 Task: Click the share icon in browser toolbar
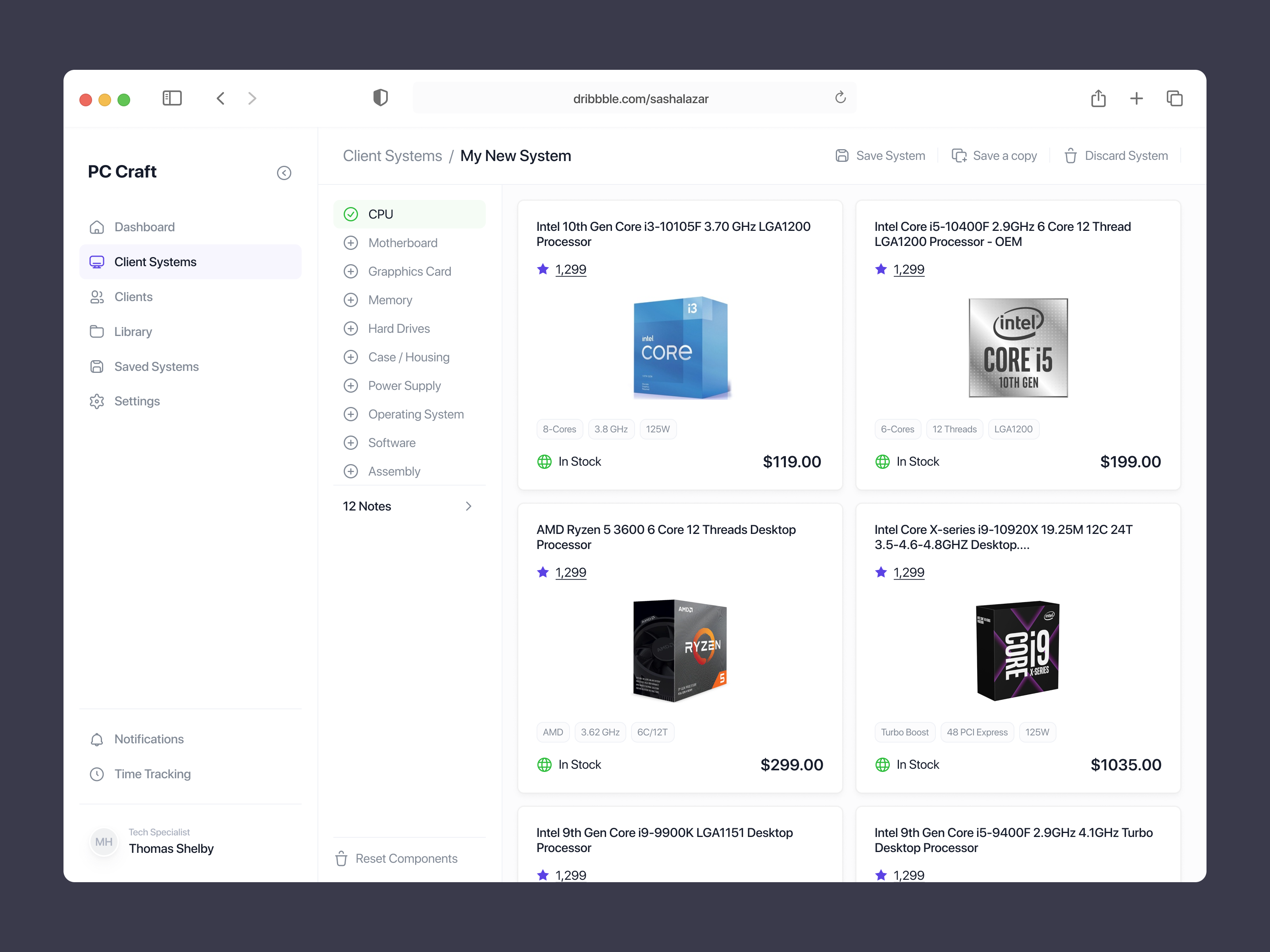(x=1098, y=98)
